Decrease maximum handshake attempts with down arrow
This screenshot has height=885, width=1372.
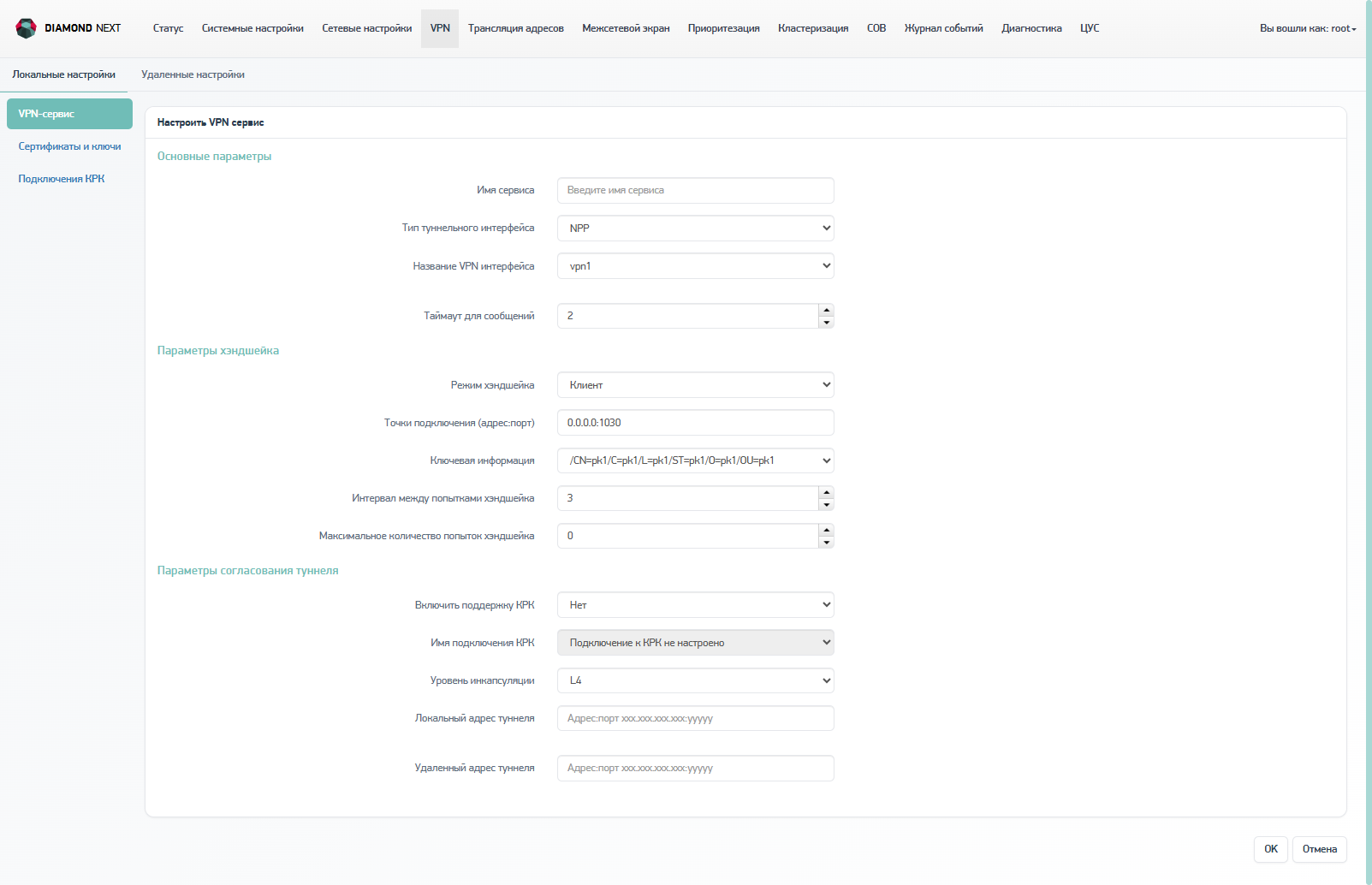pos(826,543)
